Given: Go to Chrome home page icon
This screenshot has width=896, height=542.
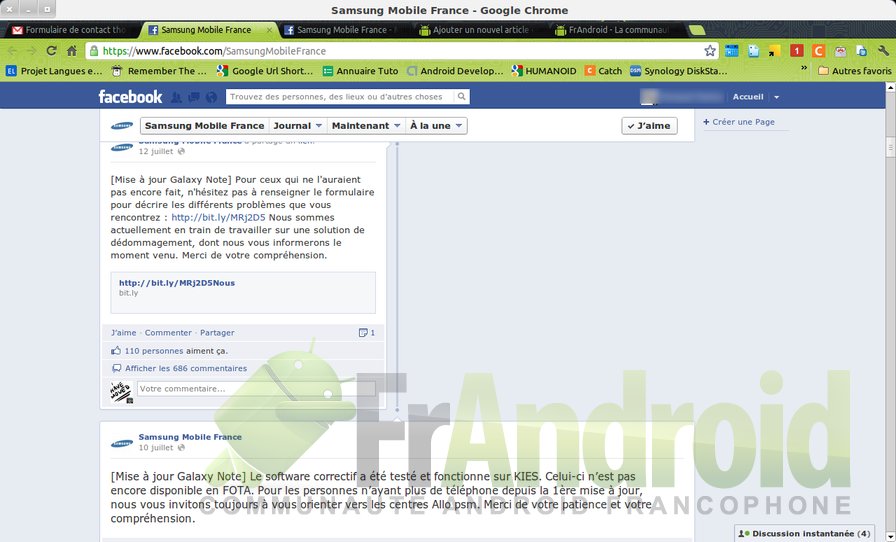Looking at the screenshot, I should 71,51.
